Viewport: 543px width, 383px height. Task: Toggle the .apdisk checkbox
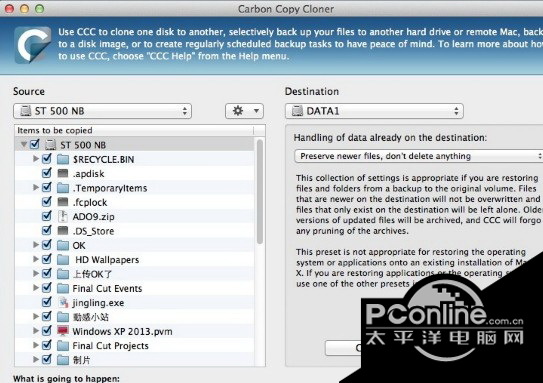click(46, 173)
